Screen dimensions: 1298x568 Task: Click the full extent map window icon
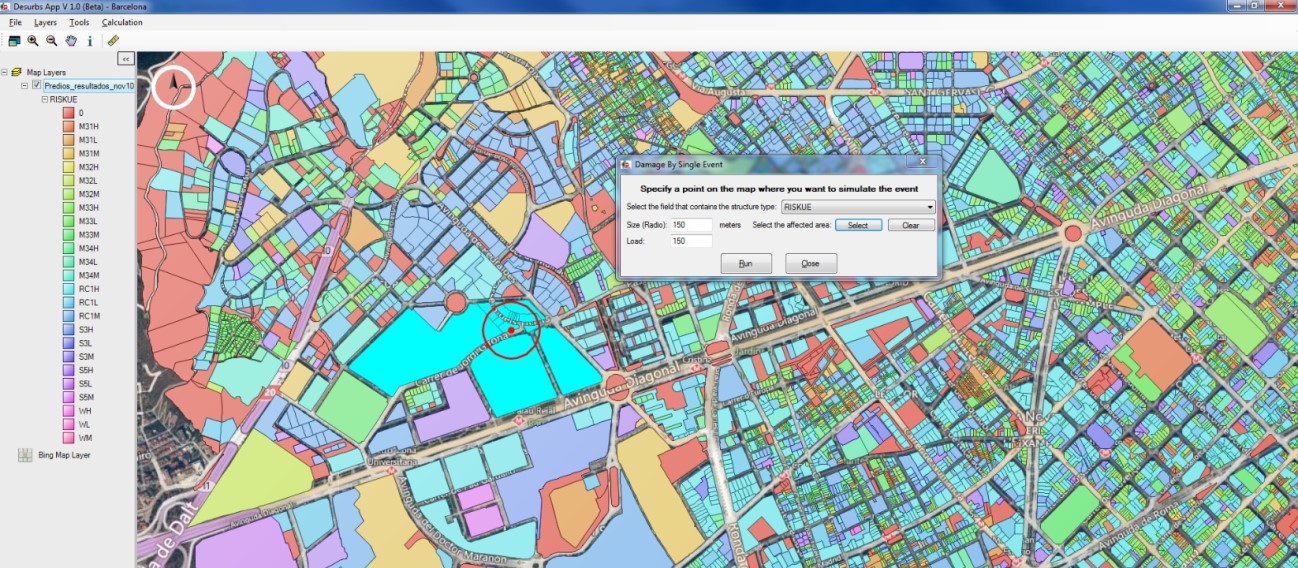point(14,41)
